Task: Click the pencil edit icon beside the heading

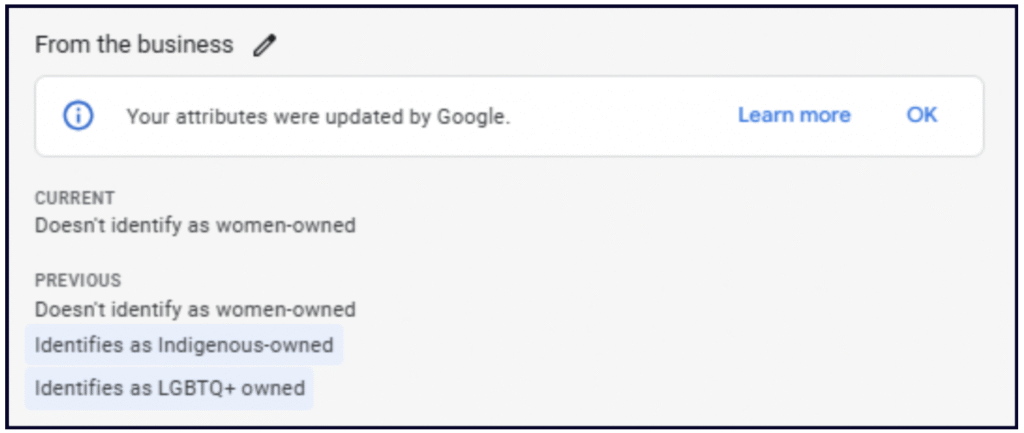Action: tap(264, 45)
